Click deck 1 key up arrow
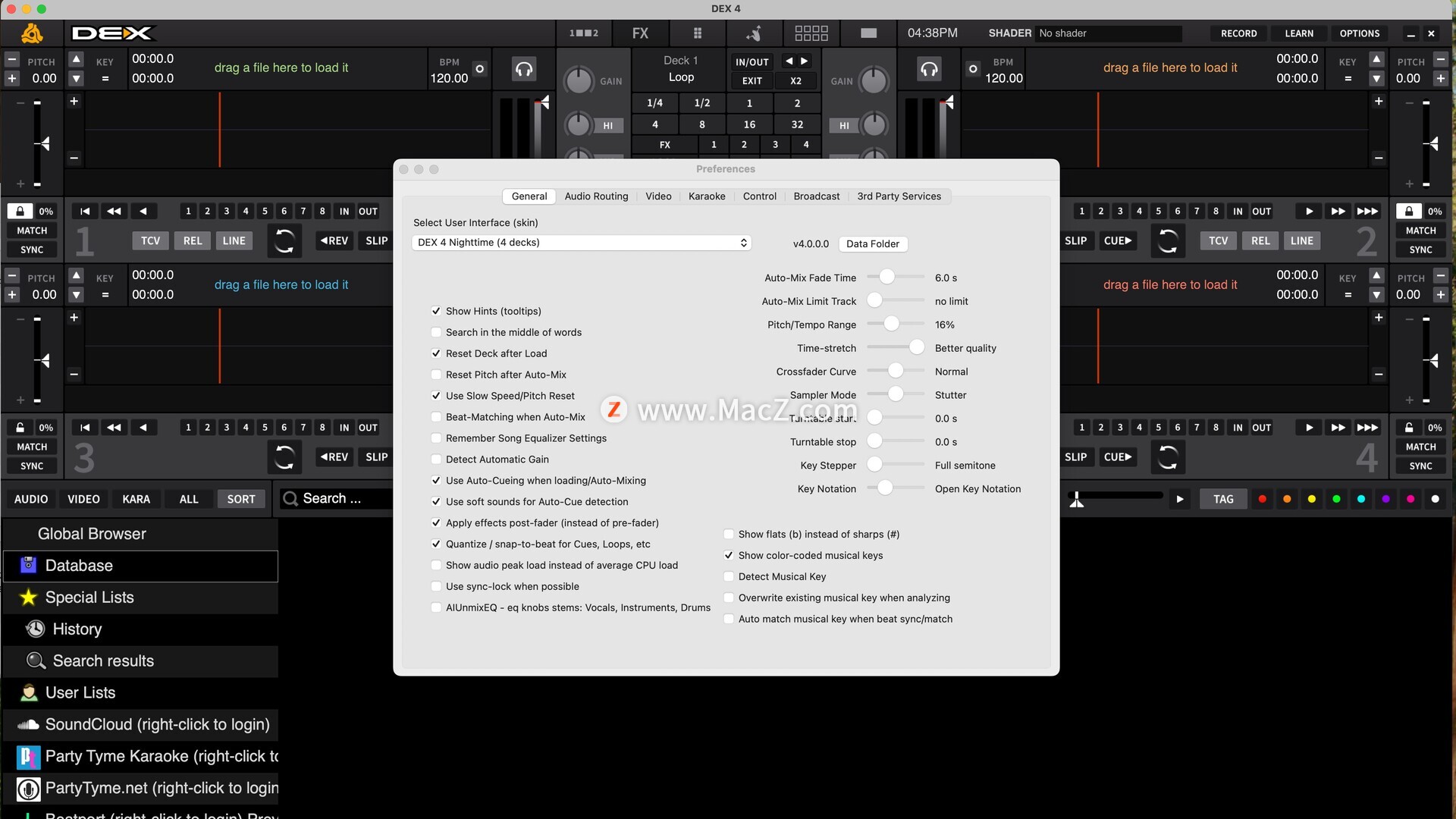The width and height of the screenshot is (1456, 819). [76, 59]
